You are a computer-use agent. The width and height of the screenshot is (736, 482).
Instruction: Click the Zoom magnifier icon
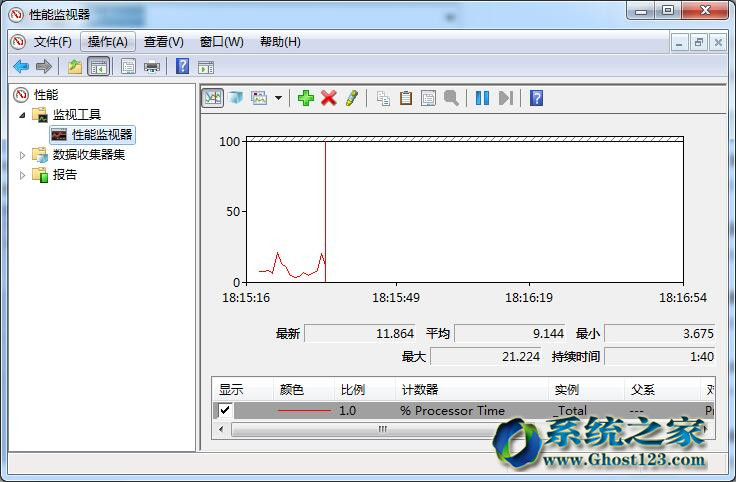tap(451, 98)
